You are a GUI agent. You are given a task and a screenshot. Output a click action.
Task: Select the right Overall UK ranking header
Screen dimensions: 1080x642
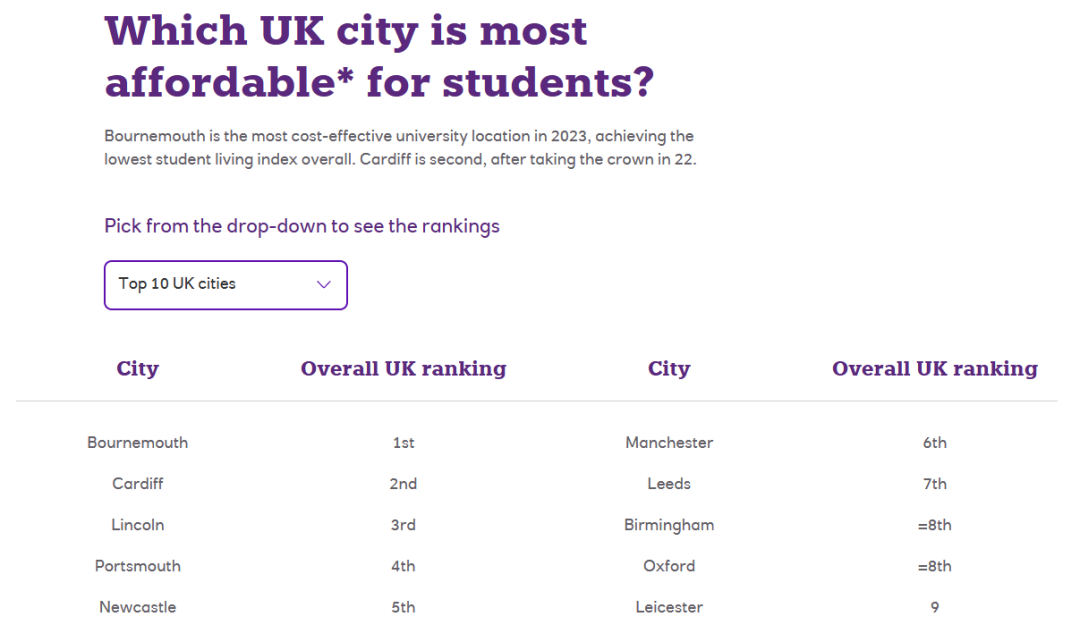tap(934, 369)
